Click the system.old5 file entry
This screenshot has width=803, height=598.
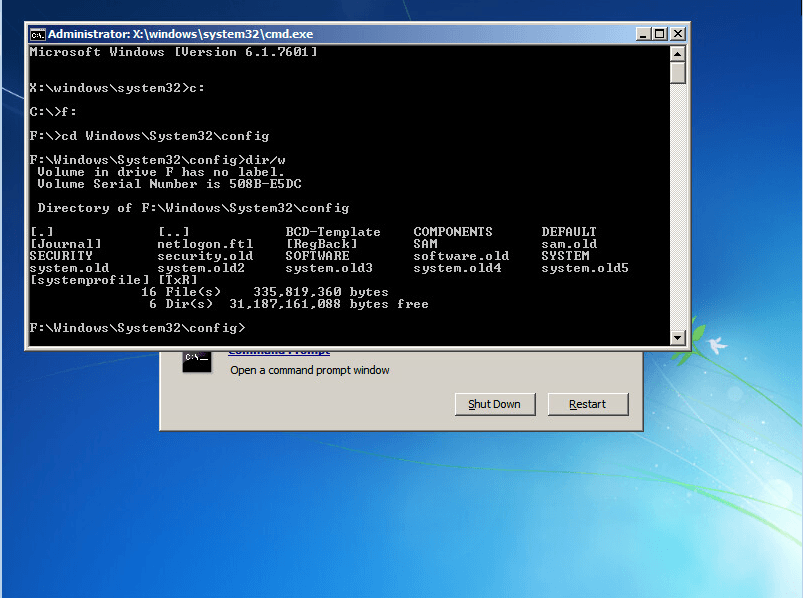(x=585, y=268)
